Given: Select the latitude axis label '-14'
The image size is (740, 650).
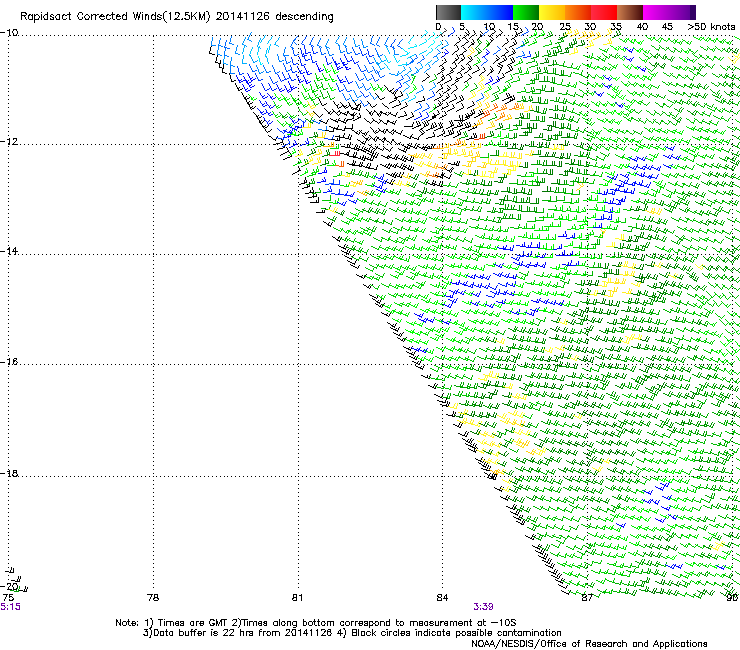Looking at the screenshot, I should click(9, 251).
